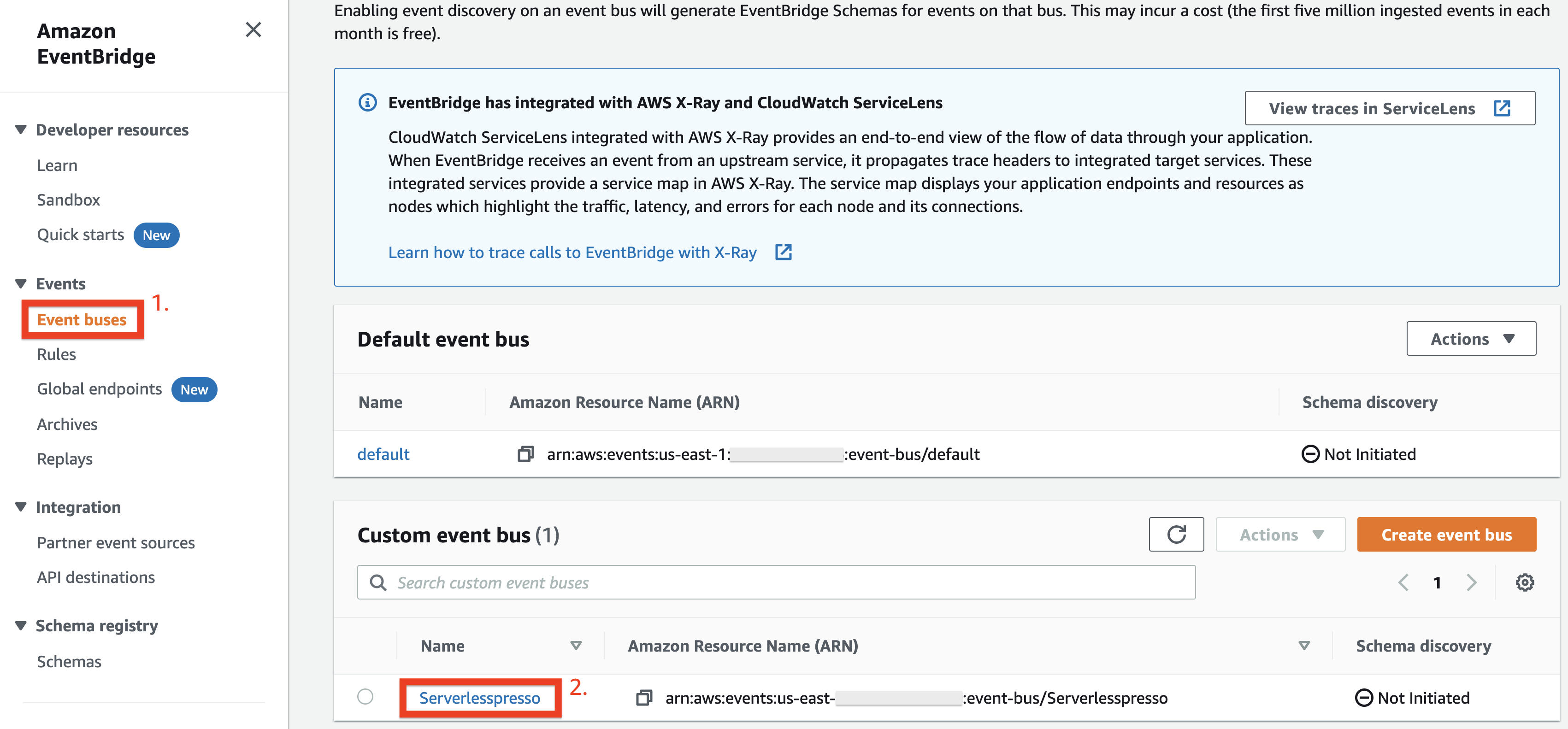Go to Replays
Screen dimensions: 1568x729
pos(65,459)
